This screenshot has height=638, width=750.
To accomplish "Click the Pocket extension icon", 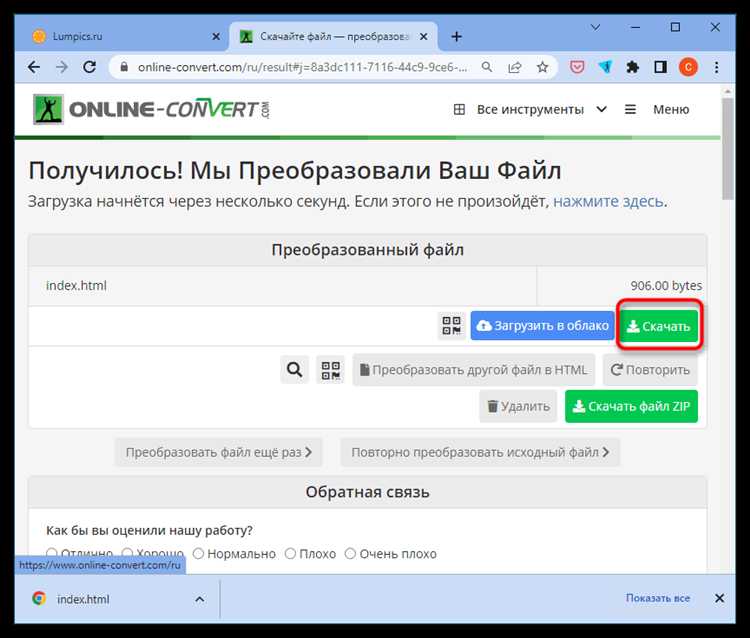I will 577,67.
